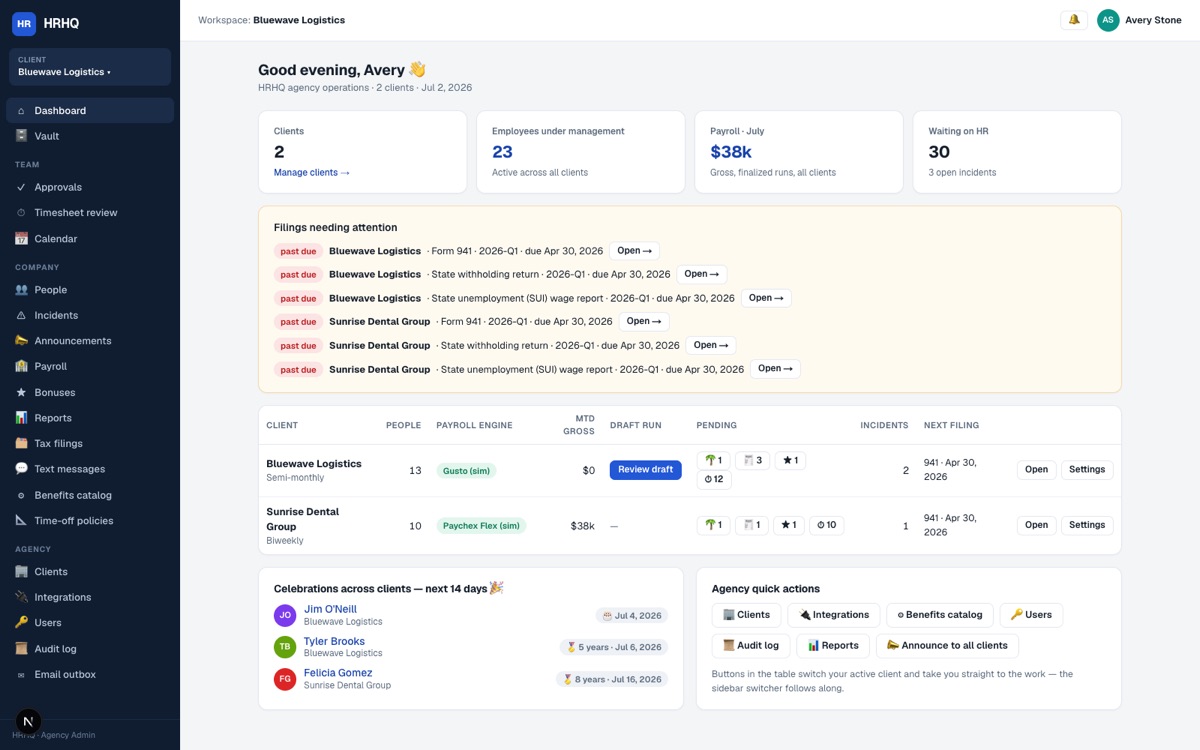Open Bluewave Logistics State withholding return
1200x750 pixels.
(701, 274)
